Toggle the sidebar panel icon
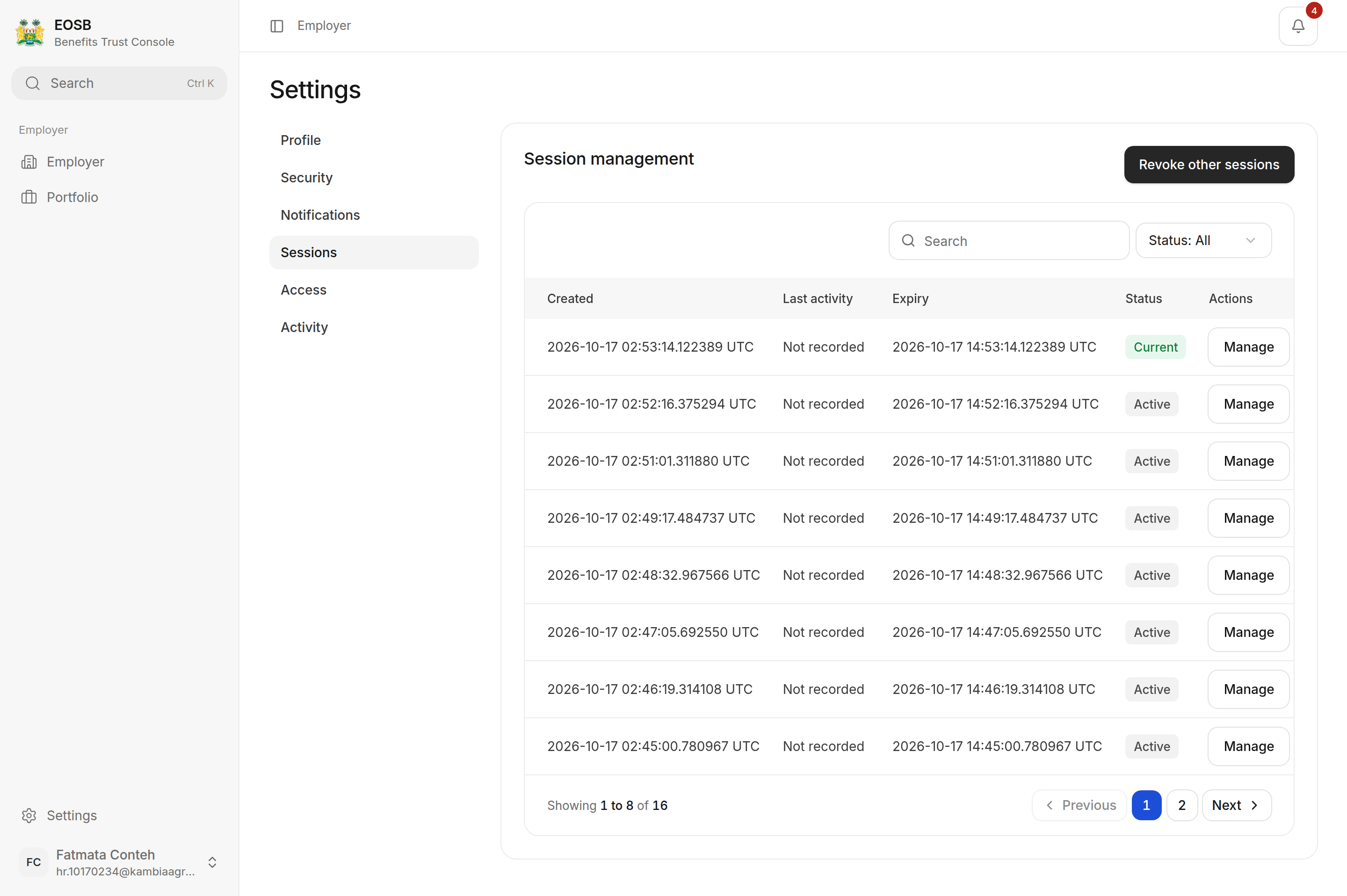 (276, 26)
